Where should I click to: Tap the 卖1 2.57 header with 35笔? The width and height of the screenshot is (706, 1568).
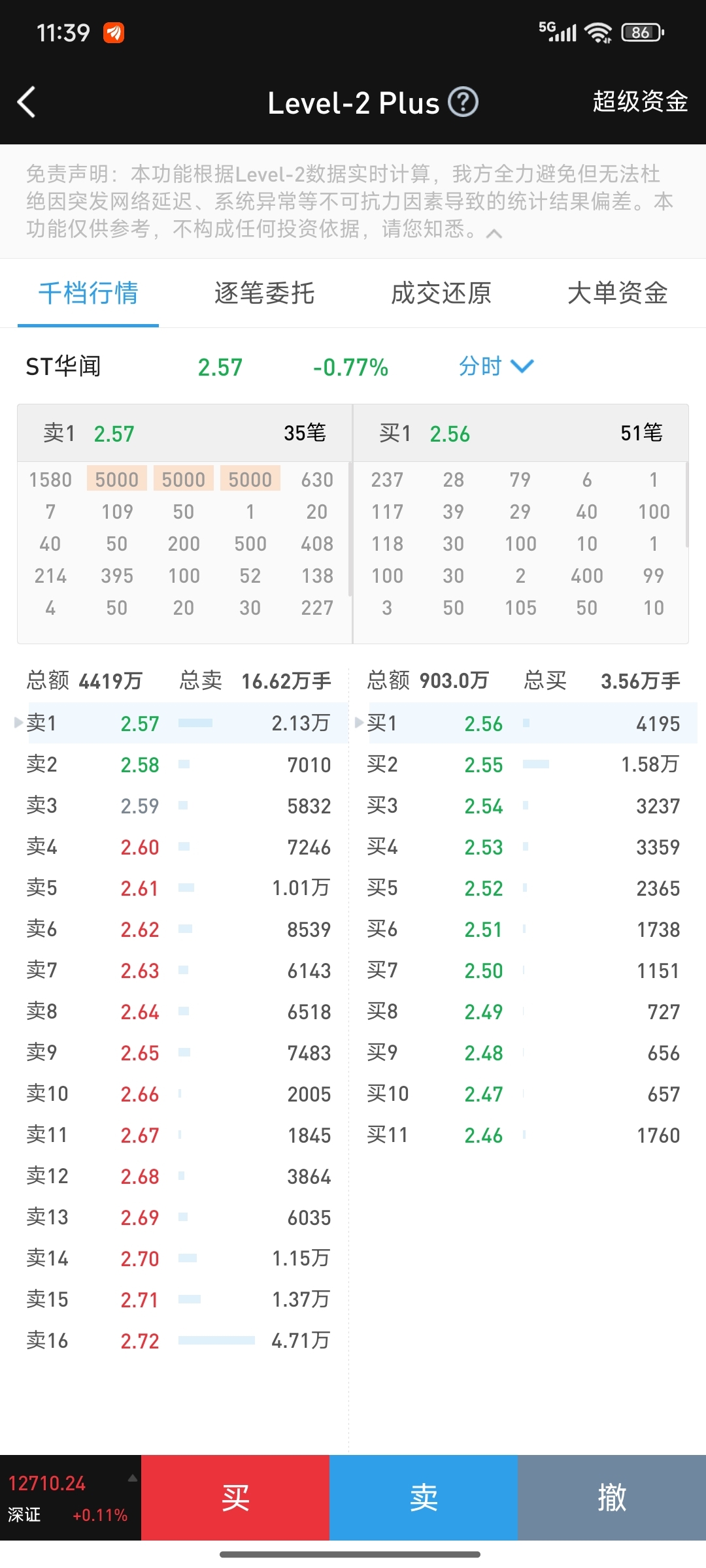[x=185, y=433]
